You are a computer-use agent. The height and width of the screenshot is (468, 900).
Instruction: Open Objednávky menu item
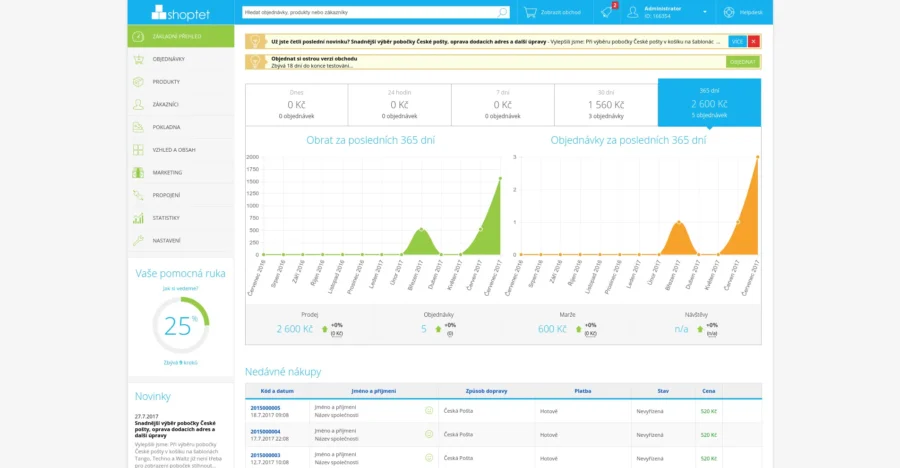pyautogui.click(x=181, y=59)
